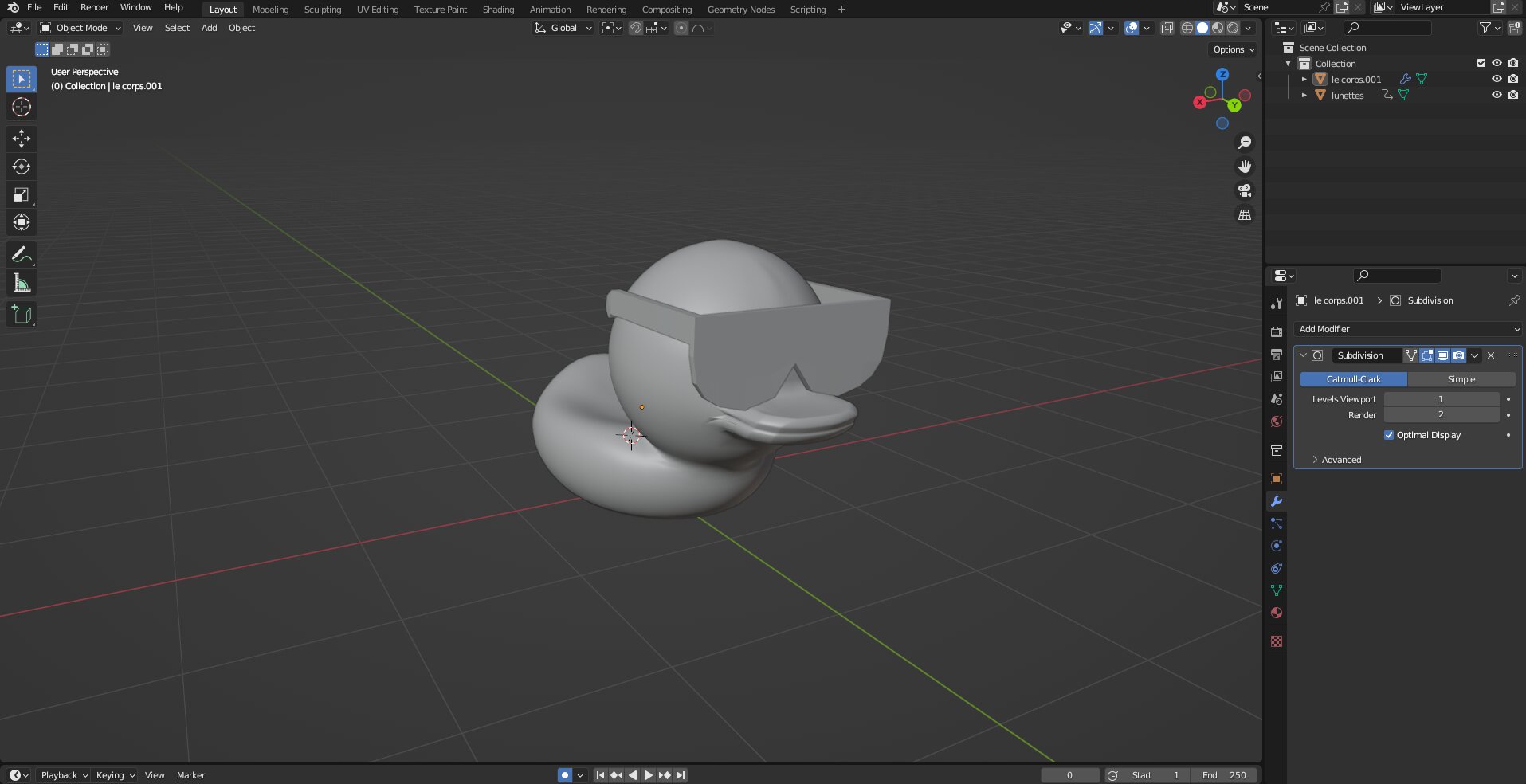Screen dimensions: 1526x784
Task: Switch to the Sculpting workspace tab
Action: 323,10
